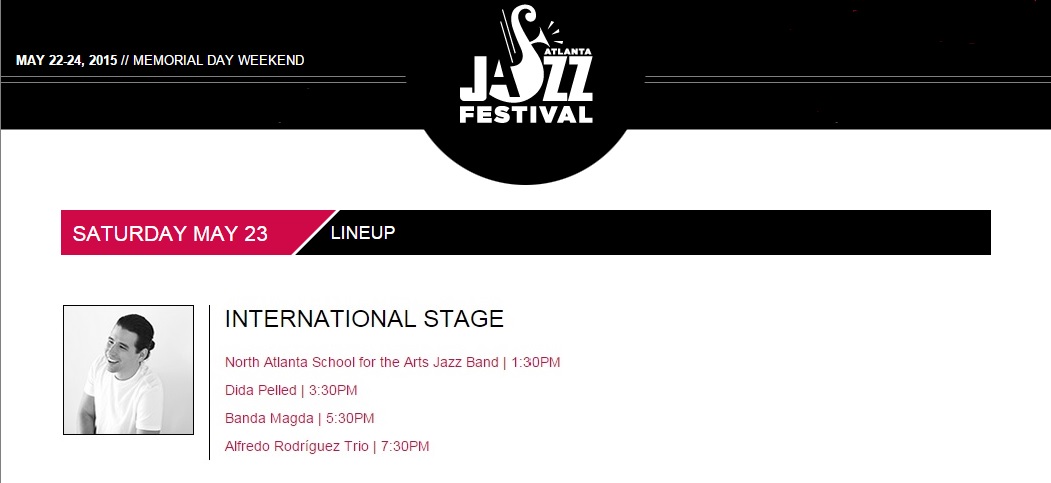Image resolution: width=1051 pixels, height=483 pixels.
Task: Click the MAY 22-24, 2015 date text
Action: click(x=67, y=60)
